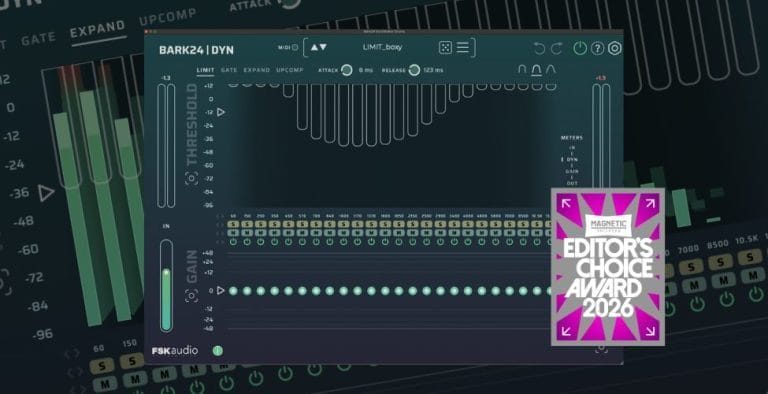Click the 570 band threshold bar
The height and width of the screenshot is (394, 768).
[302, 107]
